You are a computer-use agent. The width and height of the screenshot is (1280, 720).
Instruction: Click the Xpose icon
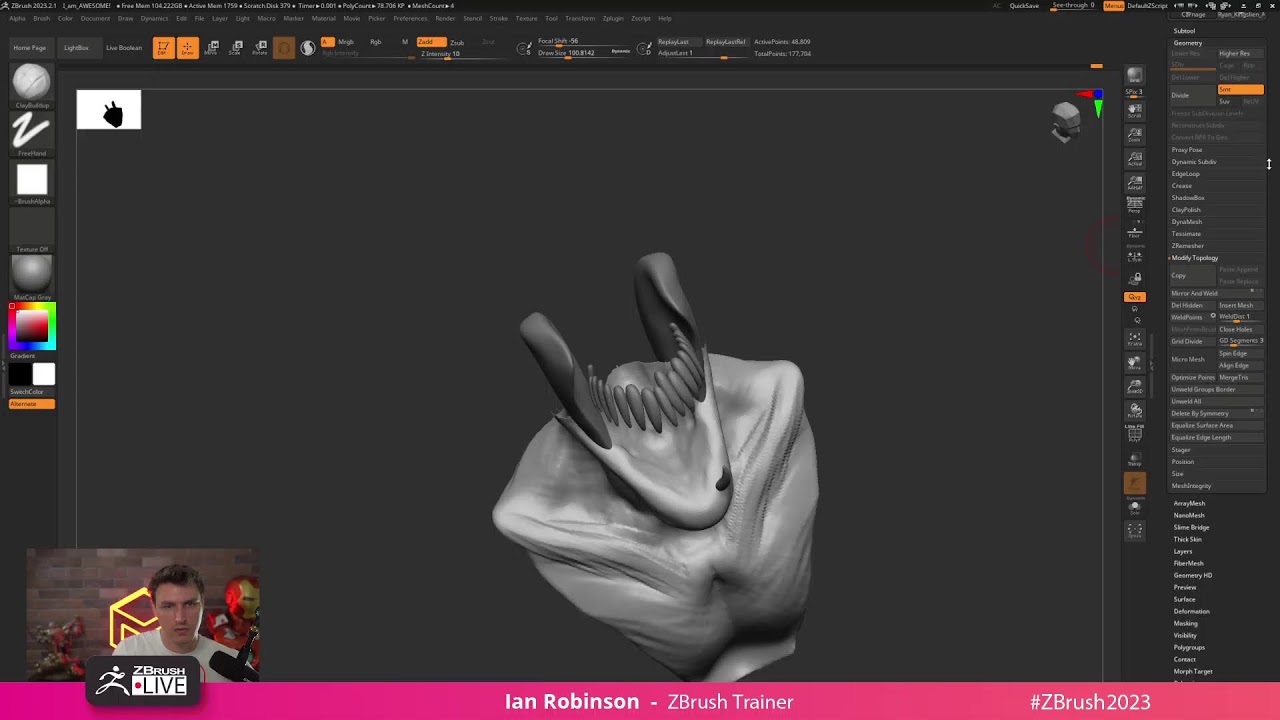coord(1134,531)
